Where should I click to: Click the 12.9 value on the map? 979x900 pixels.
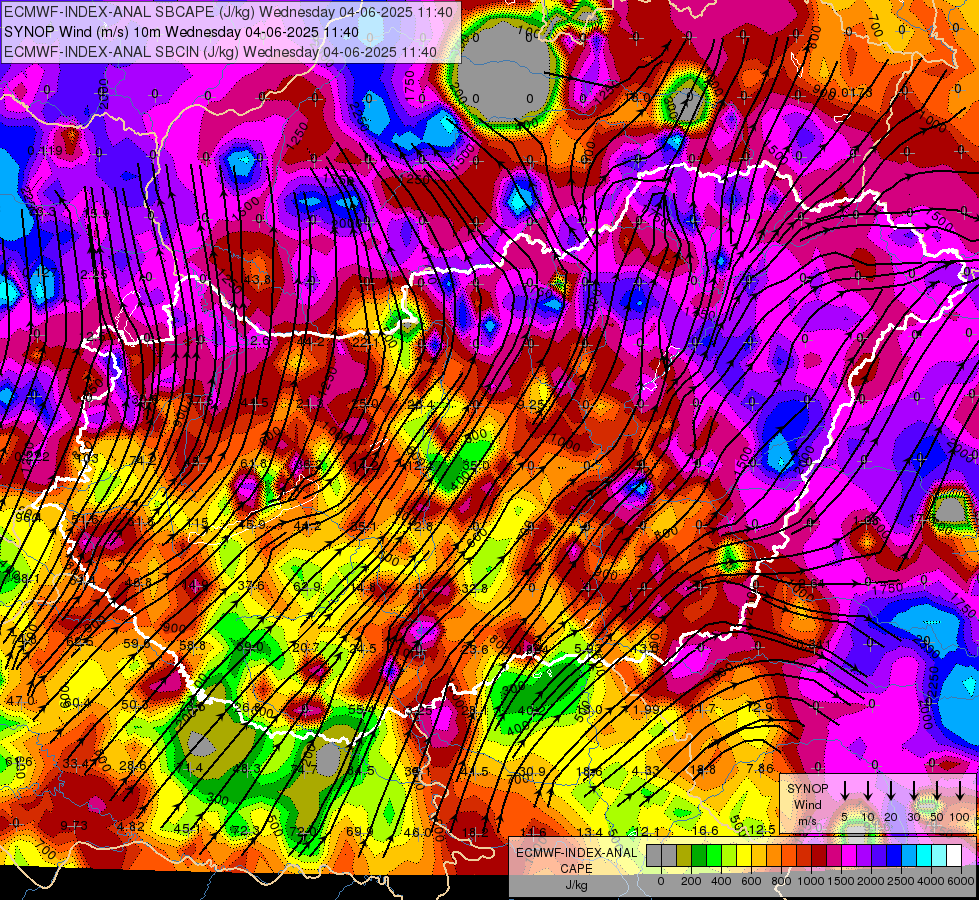(760, 708)
